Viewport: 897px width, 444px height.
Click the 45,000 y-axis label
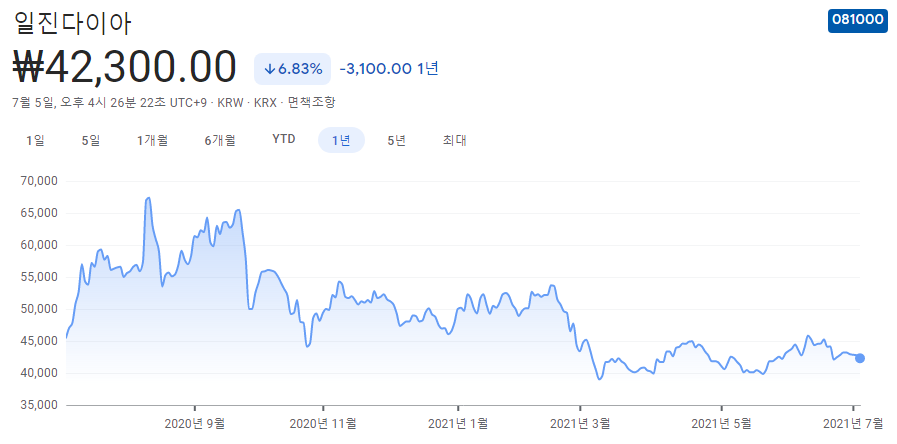coord(39,342)
